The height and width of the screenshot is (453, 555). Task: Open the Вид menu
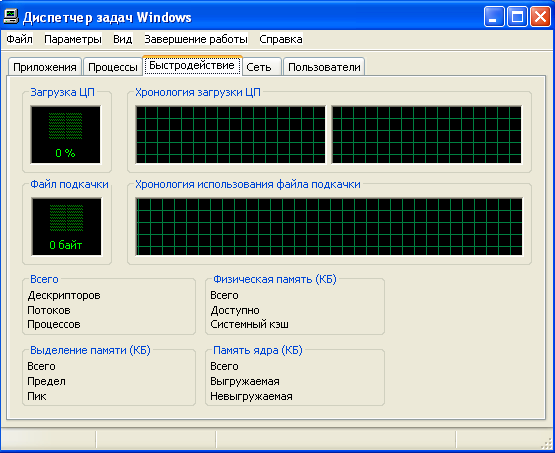tap(122, 39)
